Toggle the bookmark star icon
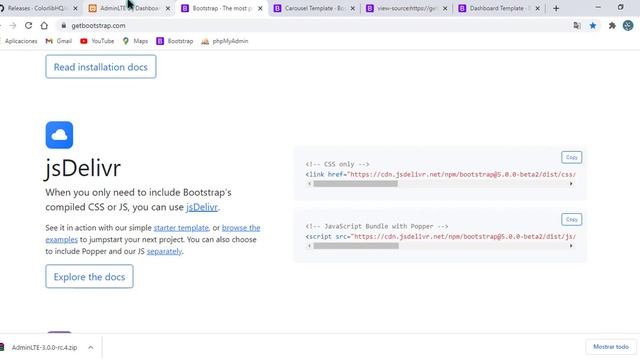Image resolution: width=640 pixels, height=360 pixels. (x=593, y=25)
